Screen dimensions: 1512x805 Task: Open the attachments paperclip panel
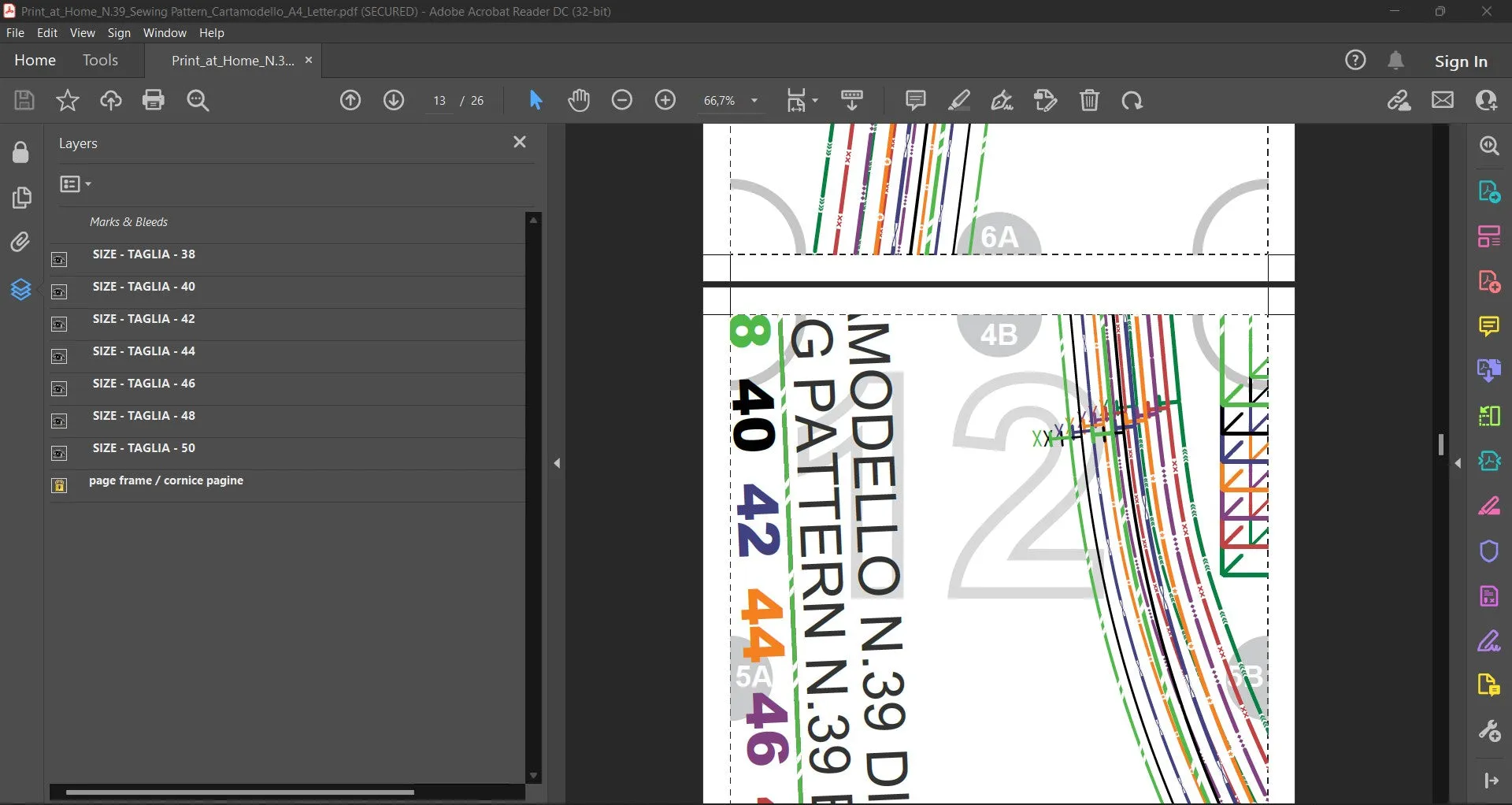coord(21,242)
